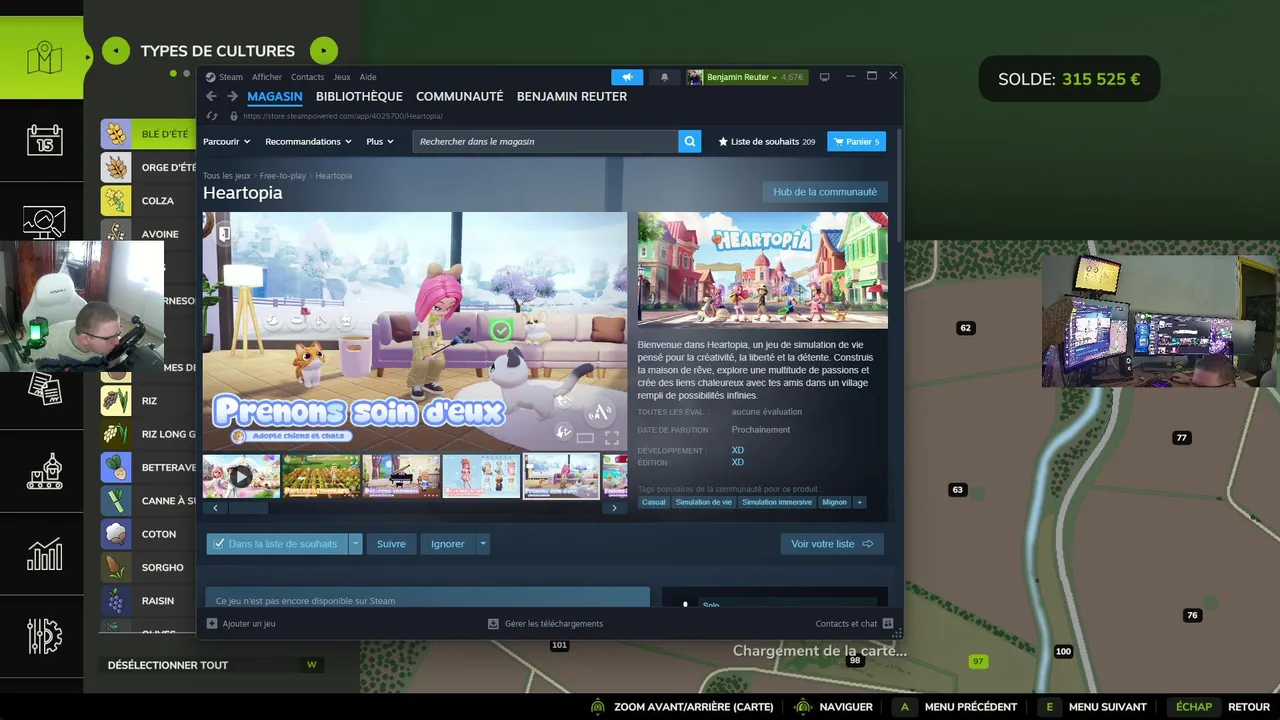Screen dimensions: 1280x720
Task: Open Contacts et chat icon
Action: point(888,623)
